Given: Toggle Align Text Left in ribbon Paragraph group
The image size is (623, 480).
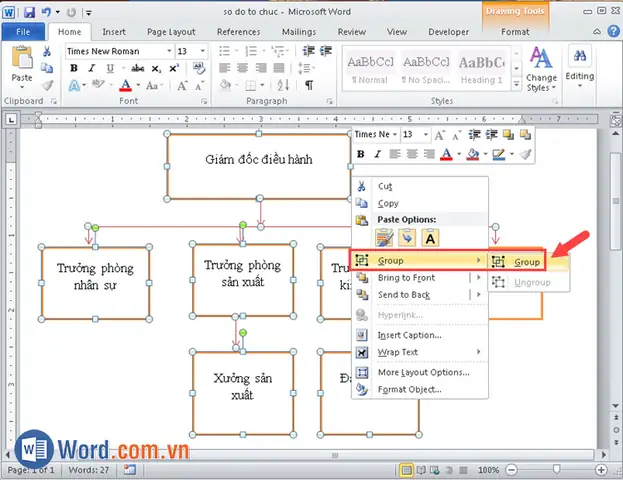Looking at the screenshot, I should (x=224, y=68).
